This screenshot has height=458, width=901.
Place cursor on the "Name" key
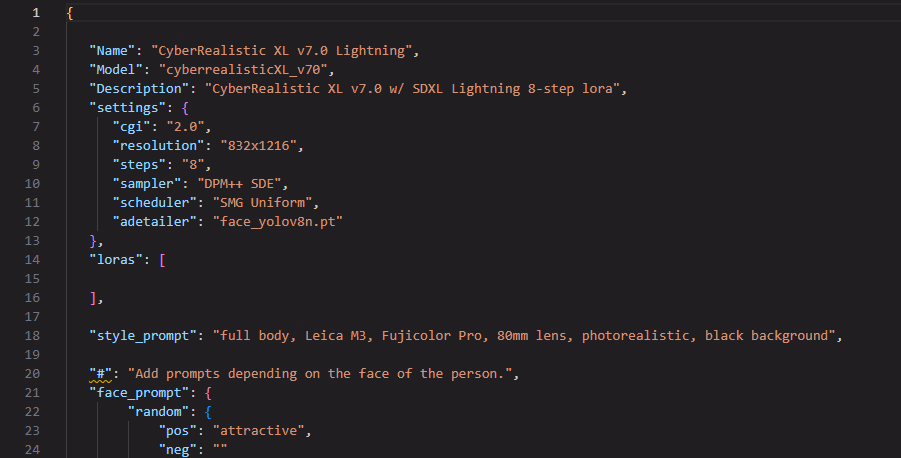click(x=113, y=51)
